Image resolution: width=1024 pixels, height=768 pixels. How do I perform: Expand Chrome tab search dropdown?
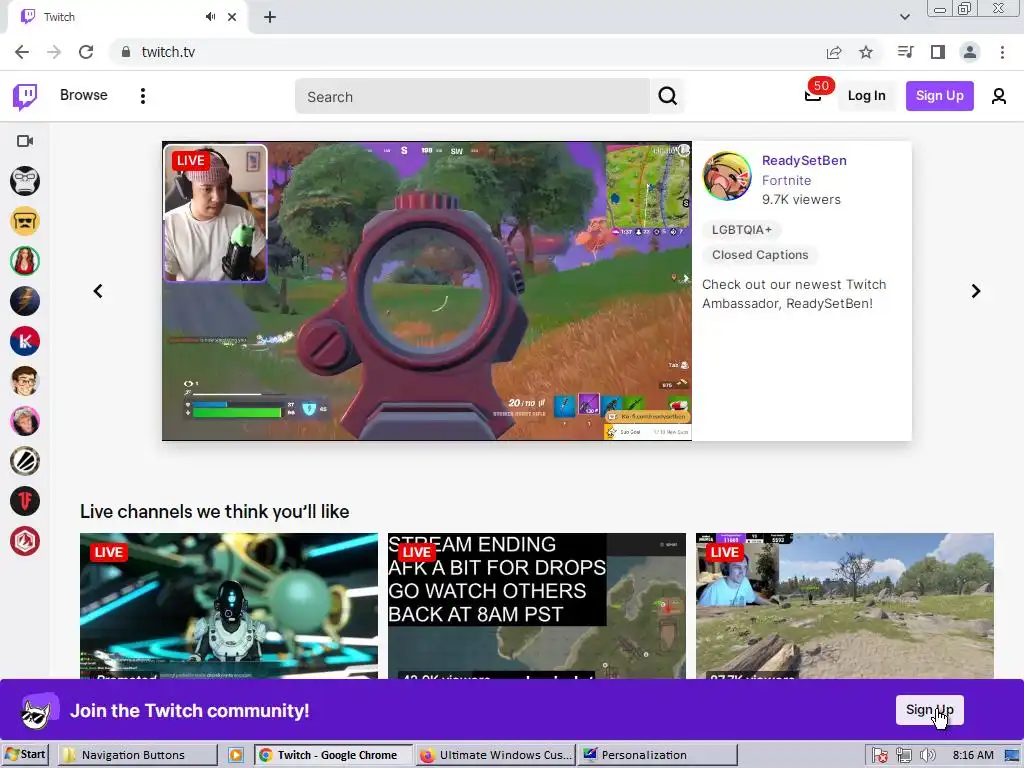904,17
